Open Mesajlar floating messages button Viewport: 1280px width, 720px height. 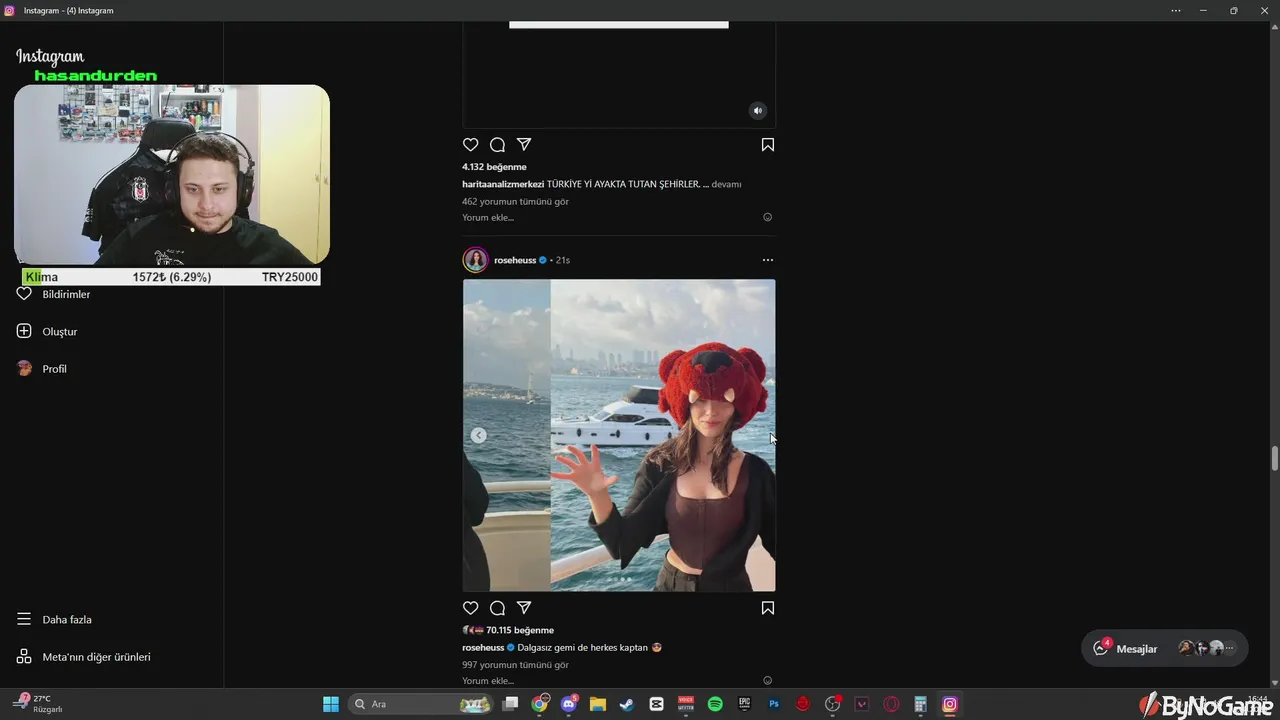pyautogui.click(x=1165, y=648)
